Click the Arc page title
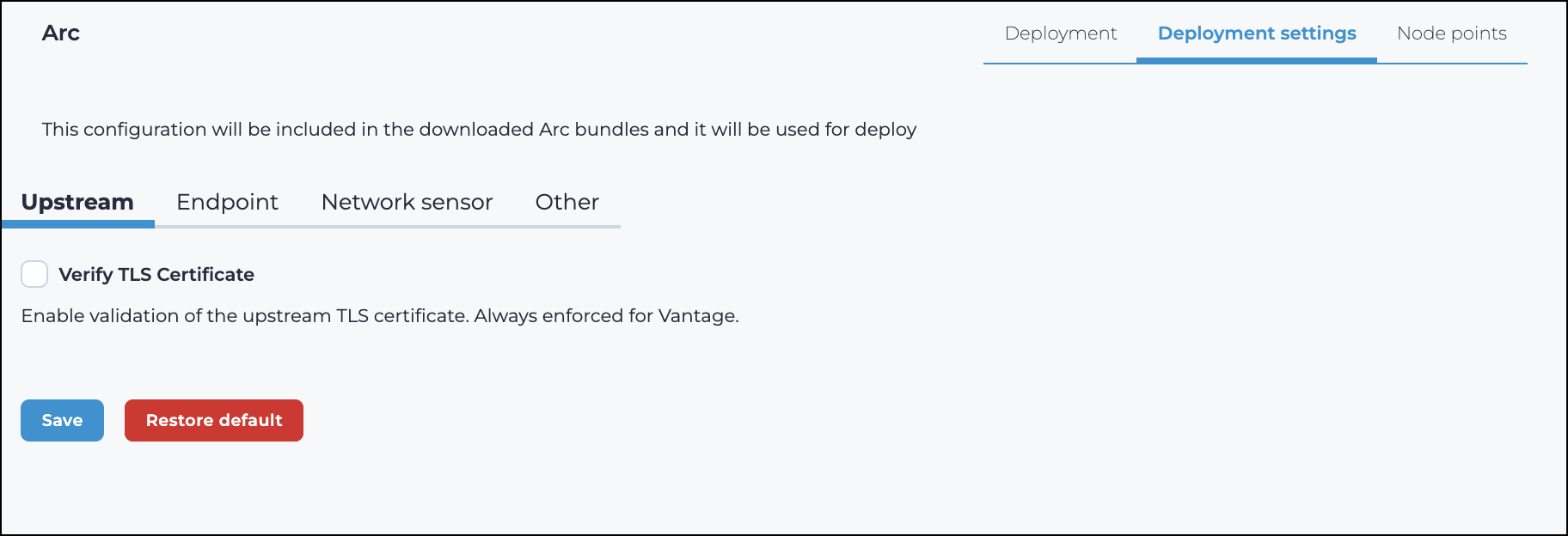Screen dimensions: 1568x536 coord(61,33)
